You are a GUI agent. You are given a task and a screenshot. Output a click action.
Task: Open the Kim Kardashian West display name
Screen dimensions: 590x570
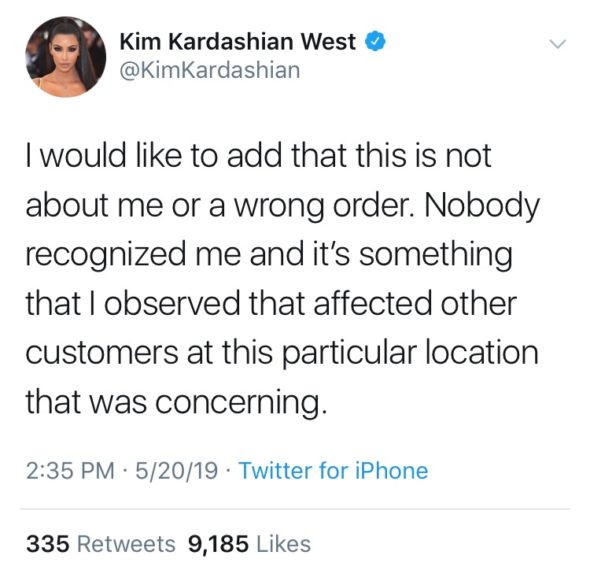[237, 41]
